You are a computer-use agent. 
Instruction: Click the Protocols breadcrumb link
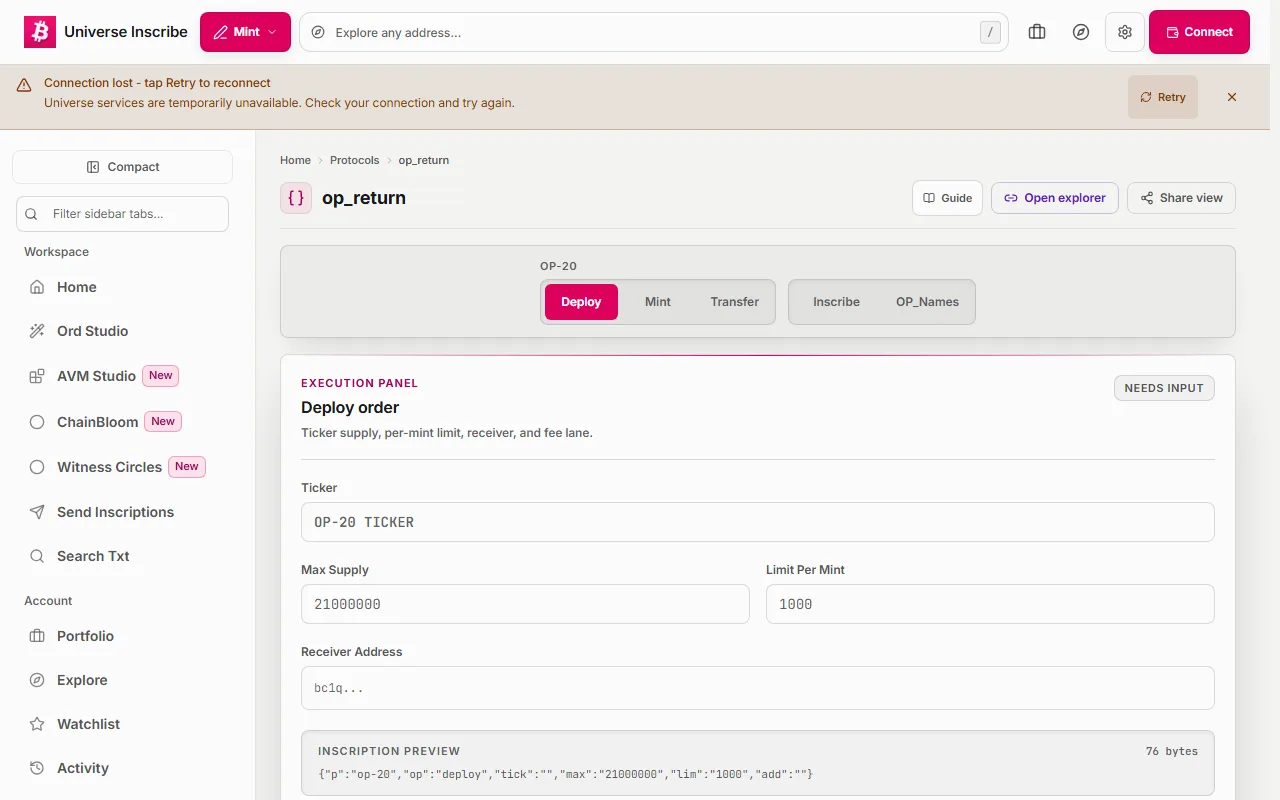(x=355, y=160)
